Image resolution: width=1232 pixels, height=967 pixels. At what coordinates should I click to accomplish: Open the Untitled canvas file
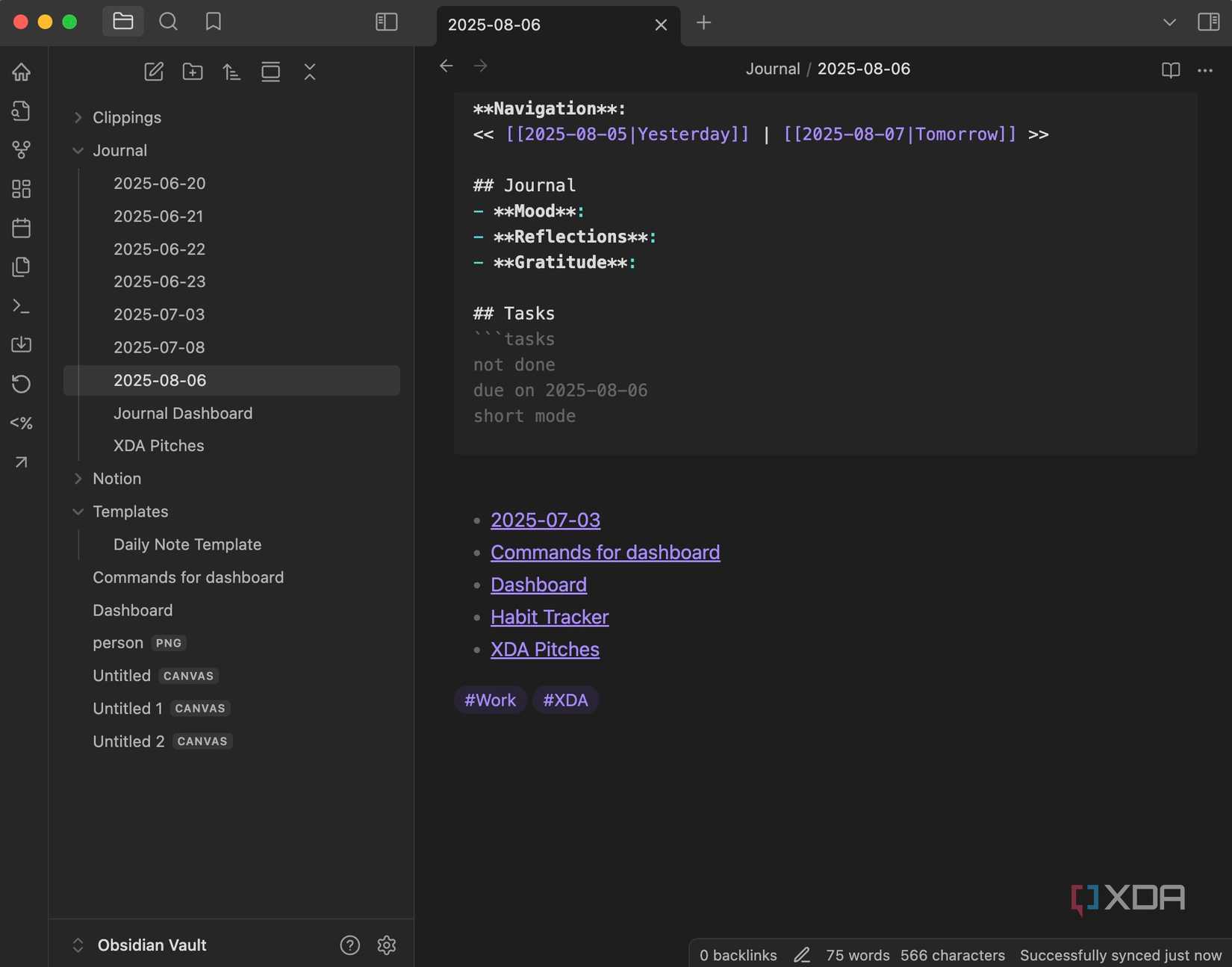click(155, 676)
